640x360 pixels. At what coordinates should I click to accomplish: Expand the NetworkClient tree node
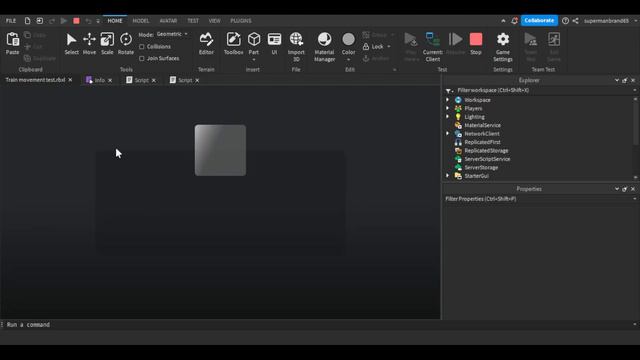point(447,133)
